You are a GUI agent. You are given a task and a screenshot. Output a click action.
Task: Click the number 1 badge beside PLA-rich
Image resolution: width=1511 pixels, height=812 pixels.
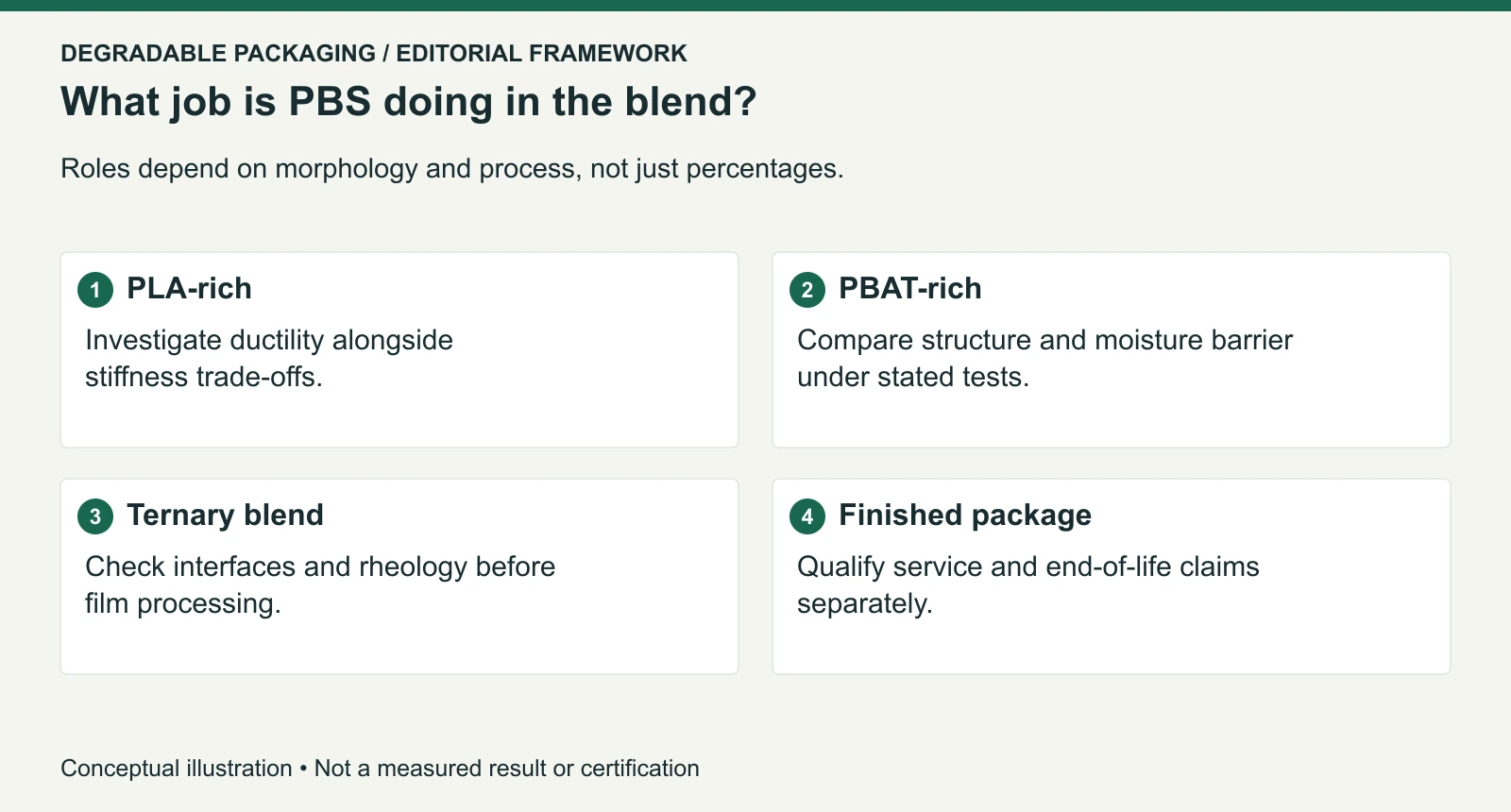[x=95, y=290]
